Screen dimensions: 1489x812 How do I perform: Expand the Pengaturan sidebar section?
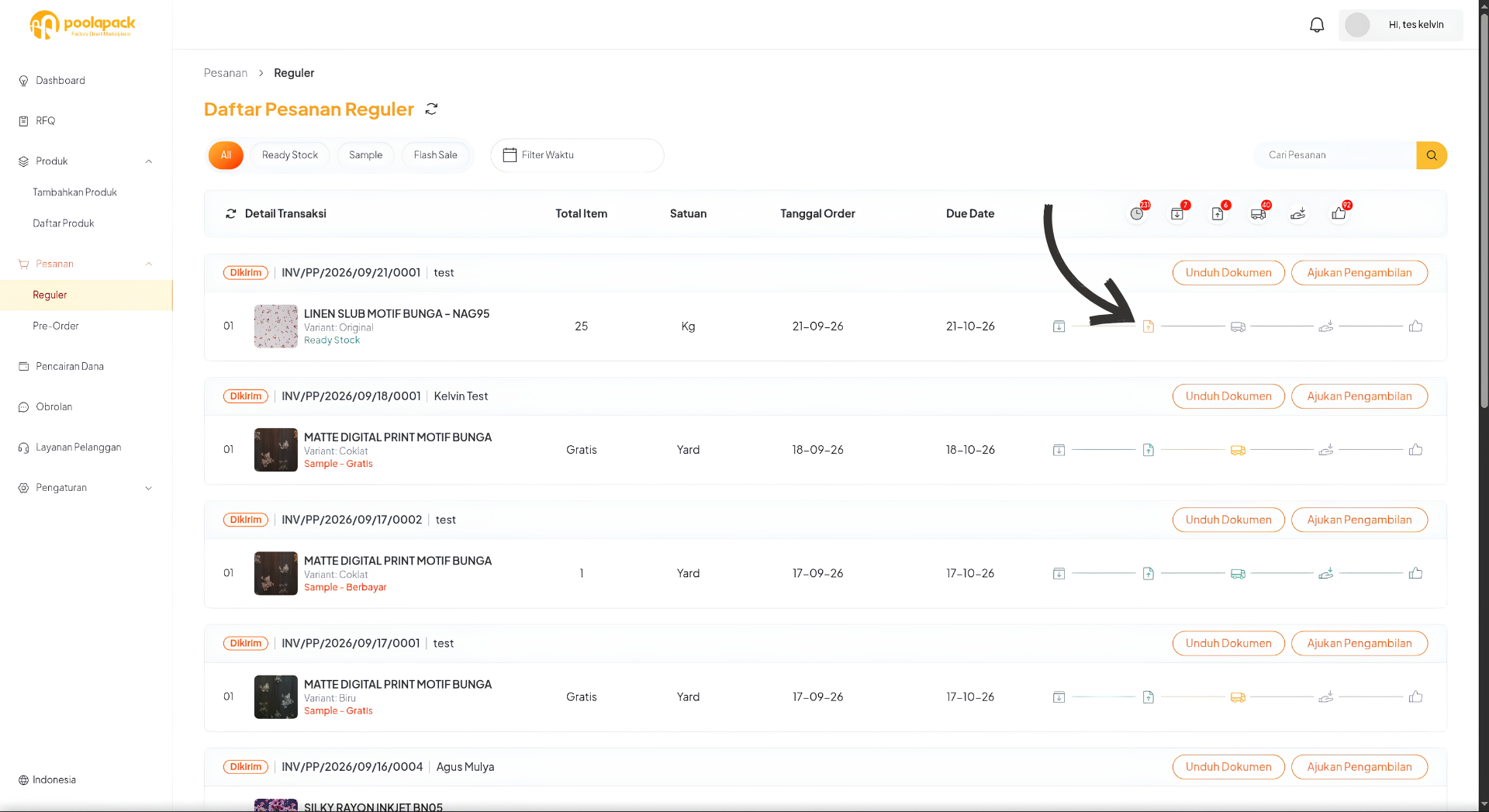click(148, 488)
